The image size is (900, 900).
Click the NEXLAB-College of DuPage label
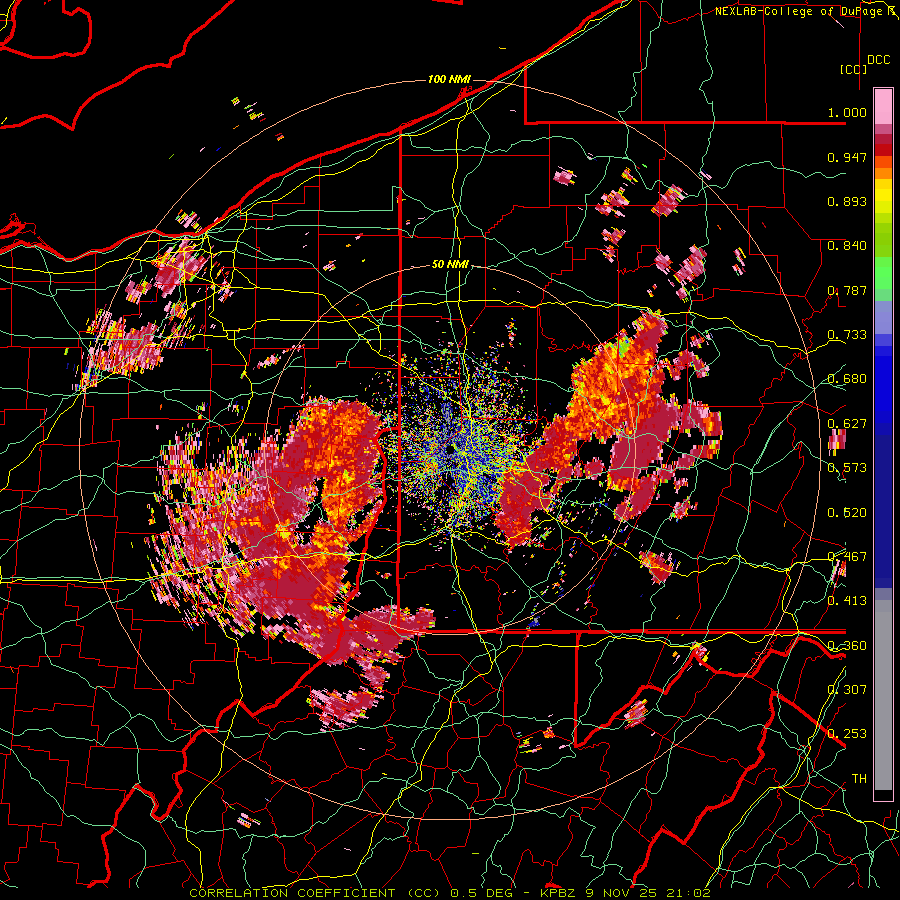pos(800,11)
